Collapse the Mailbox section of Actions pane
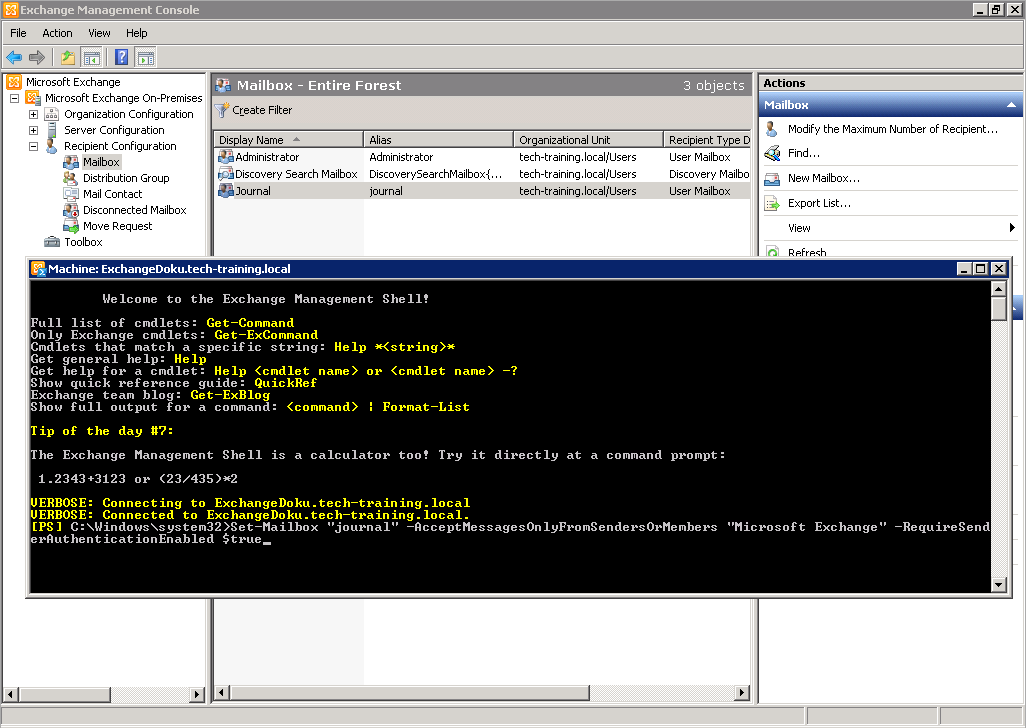 pos(1011,104)
